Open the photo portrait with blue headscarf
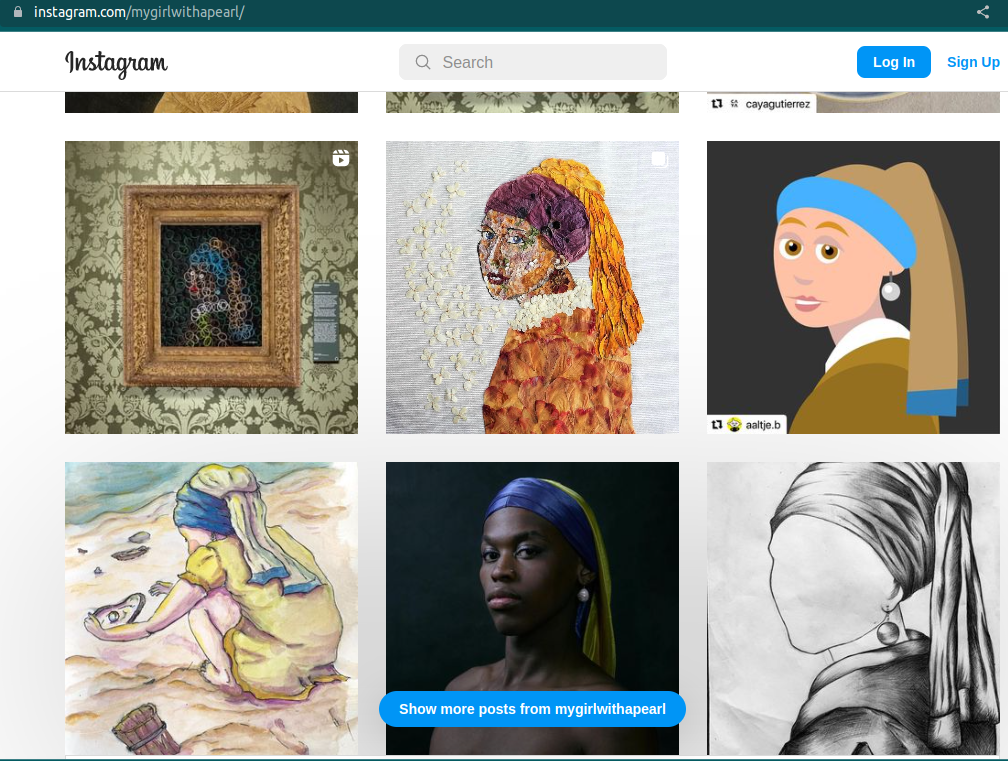The image size is (1008, 761). pyautogui.click(x=532, y=590)
